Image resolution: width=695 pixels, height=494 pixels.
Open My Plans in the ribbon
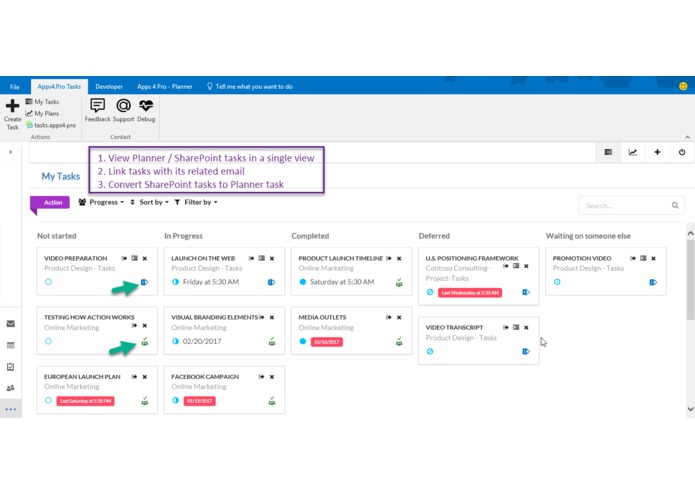point(42,113)
